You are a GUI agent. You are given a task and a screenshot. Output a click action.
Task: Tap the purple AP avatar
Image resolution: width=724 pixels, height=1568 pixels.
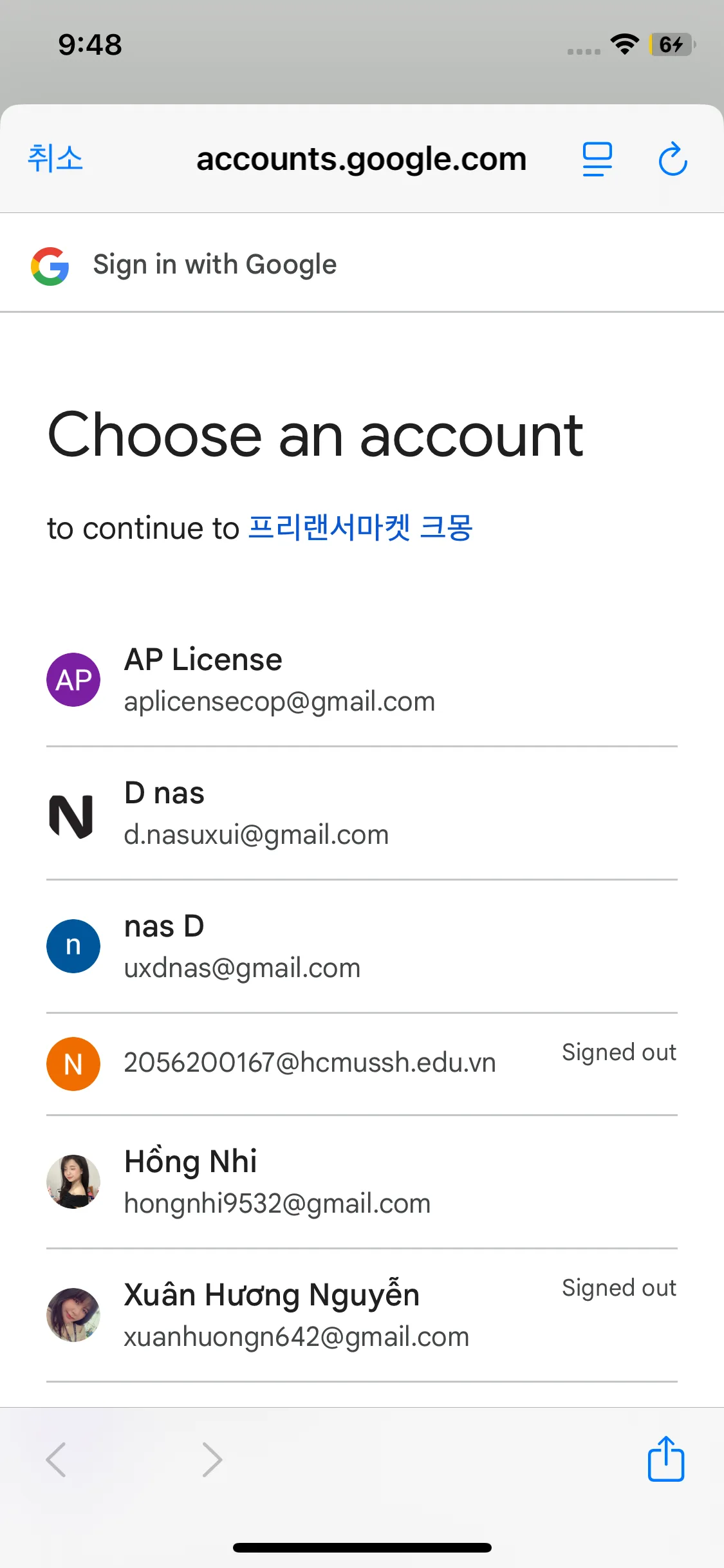[x=73, y=680]
